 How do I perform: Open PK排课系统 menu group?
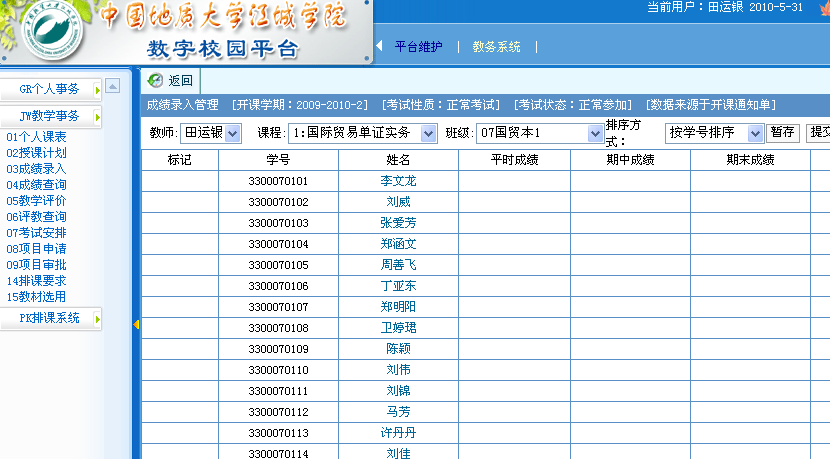(49, 318)
